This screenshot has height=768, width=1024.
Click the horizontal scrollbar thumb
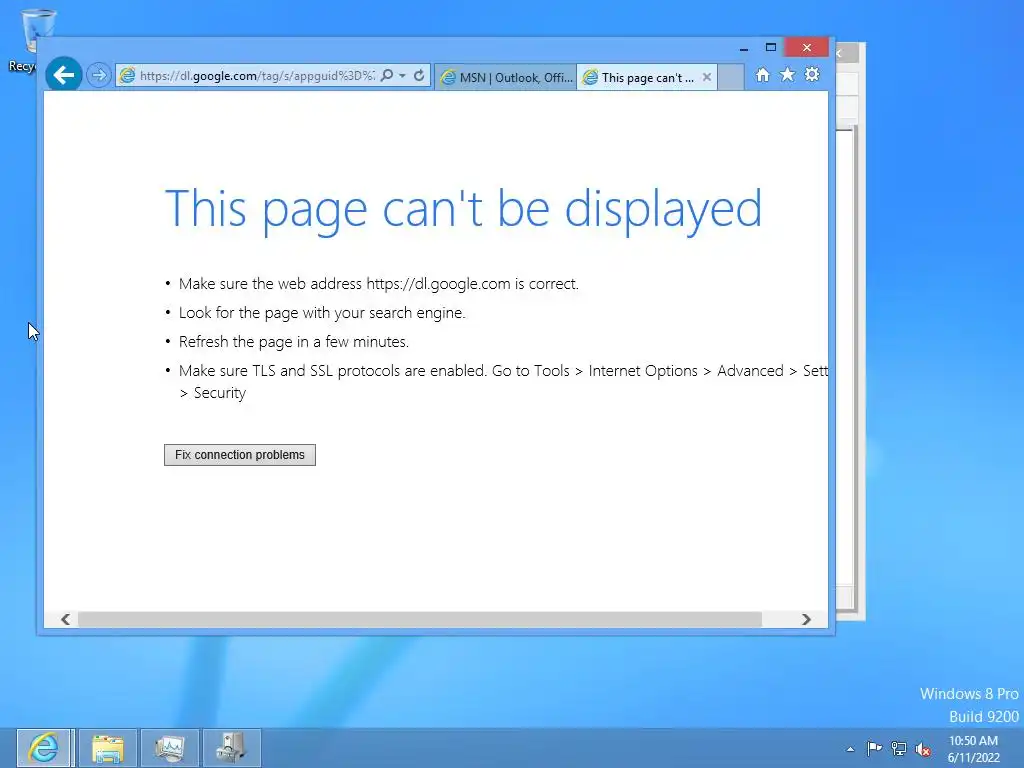419,619
